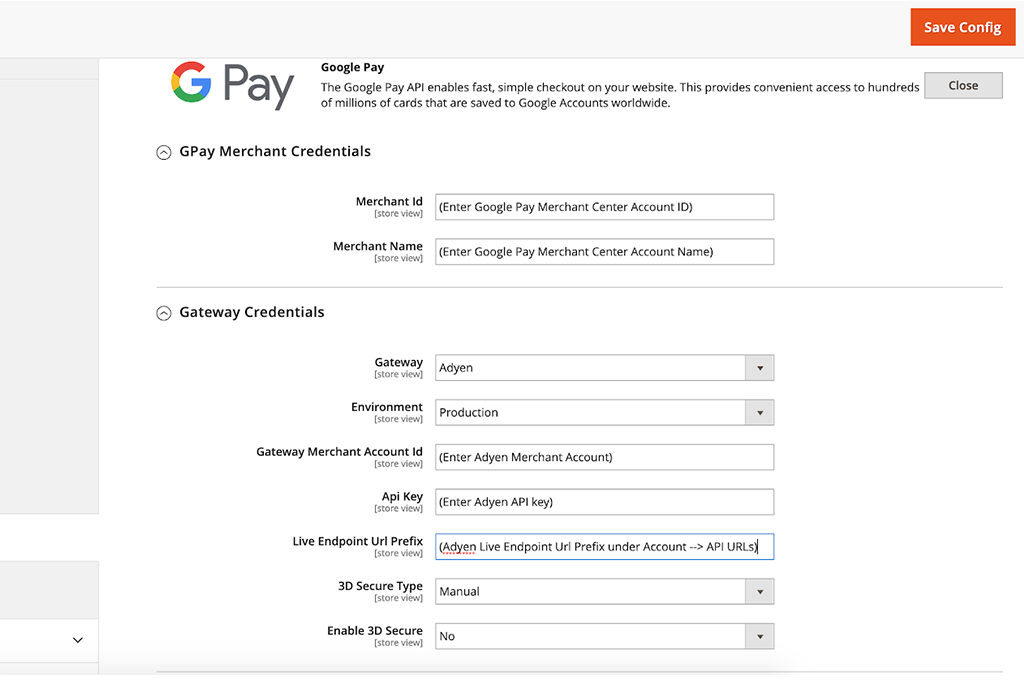Screen dimensions: 1024x682
Task: Click the circled chevron beside GPay Merchant Credentials
Action: coord(163,152)
